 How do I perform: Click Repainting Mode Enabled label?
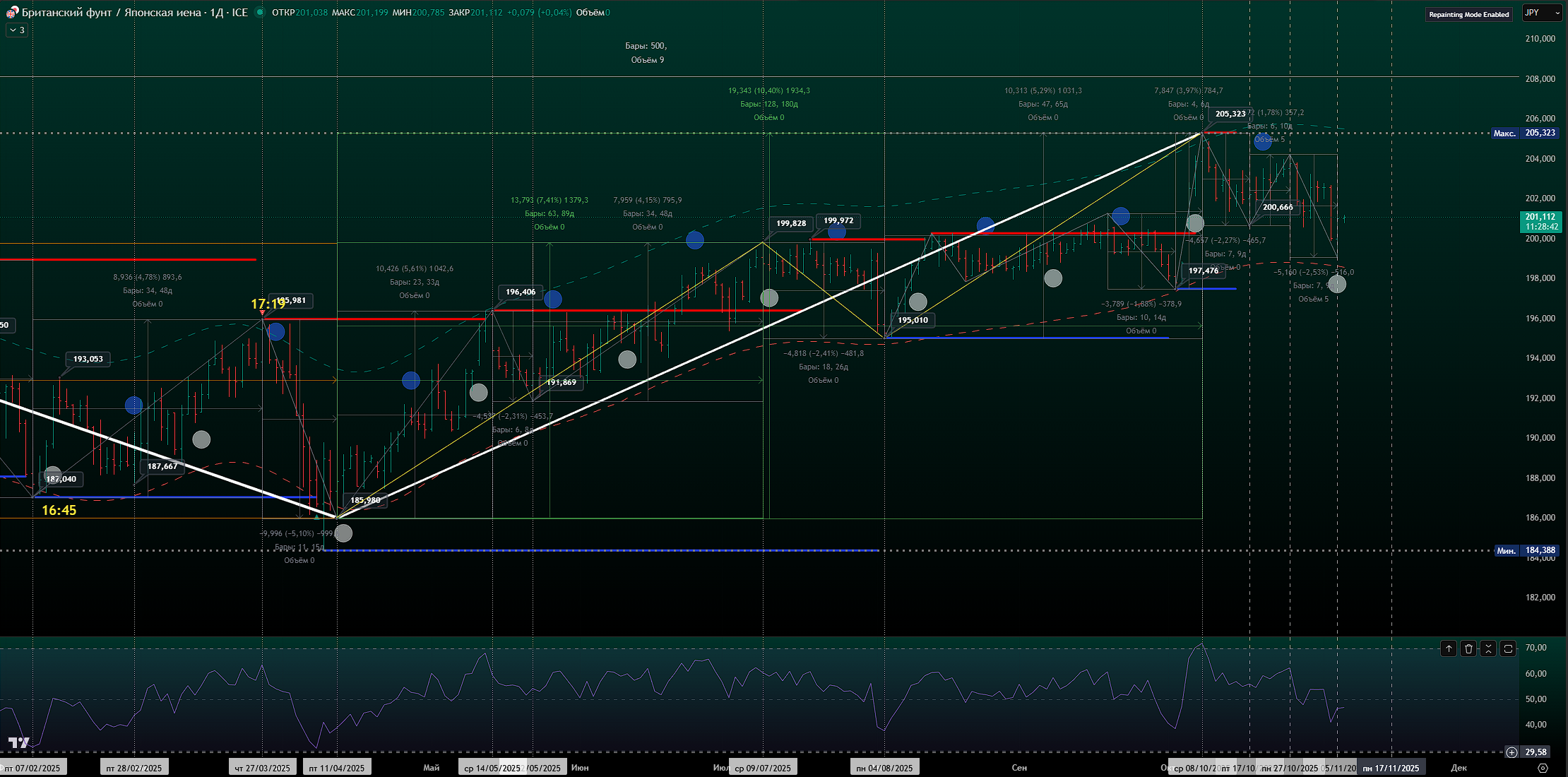(x=1468, y=14)
